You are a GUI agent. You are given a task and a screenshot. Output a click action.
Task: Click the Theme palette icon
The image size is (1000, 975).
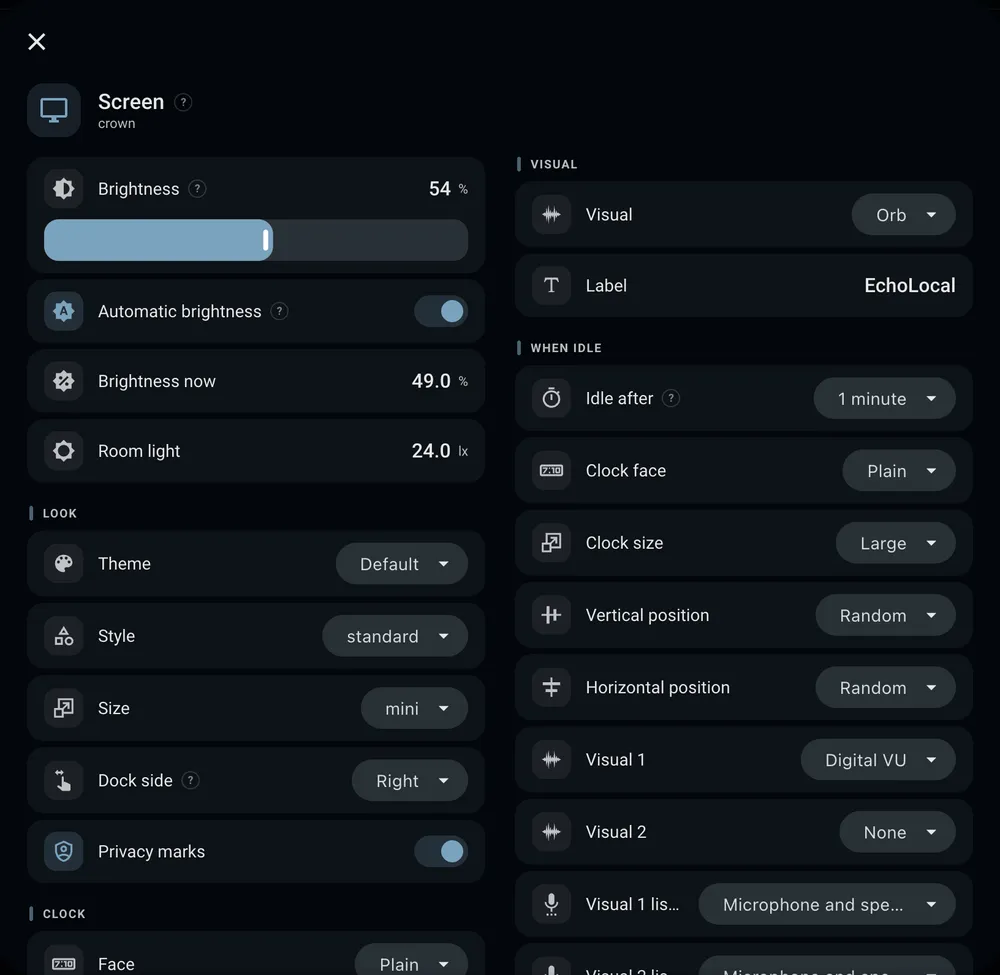64,564
